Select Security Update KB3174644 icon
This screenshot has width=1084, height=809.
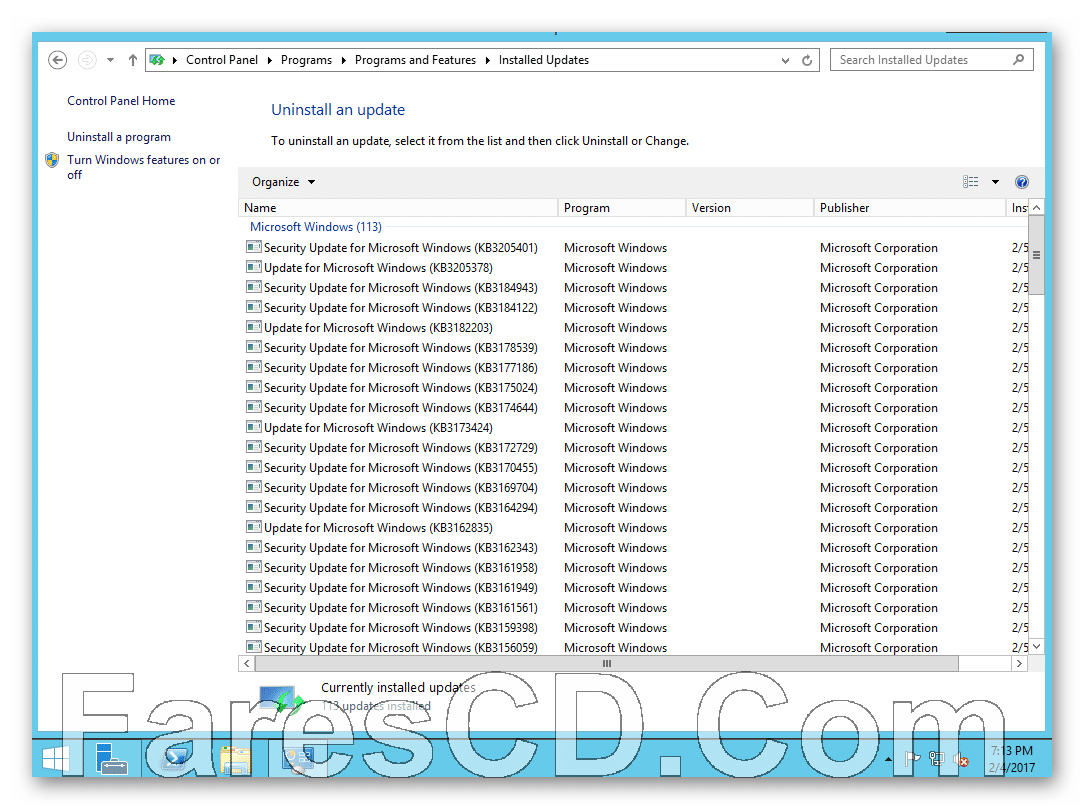click(x=254, y=407)
